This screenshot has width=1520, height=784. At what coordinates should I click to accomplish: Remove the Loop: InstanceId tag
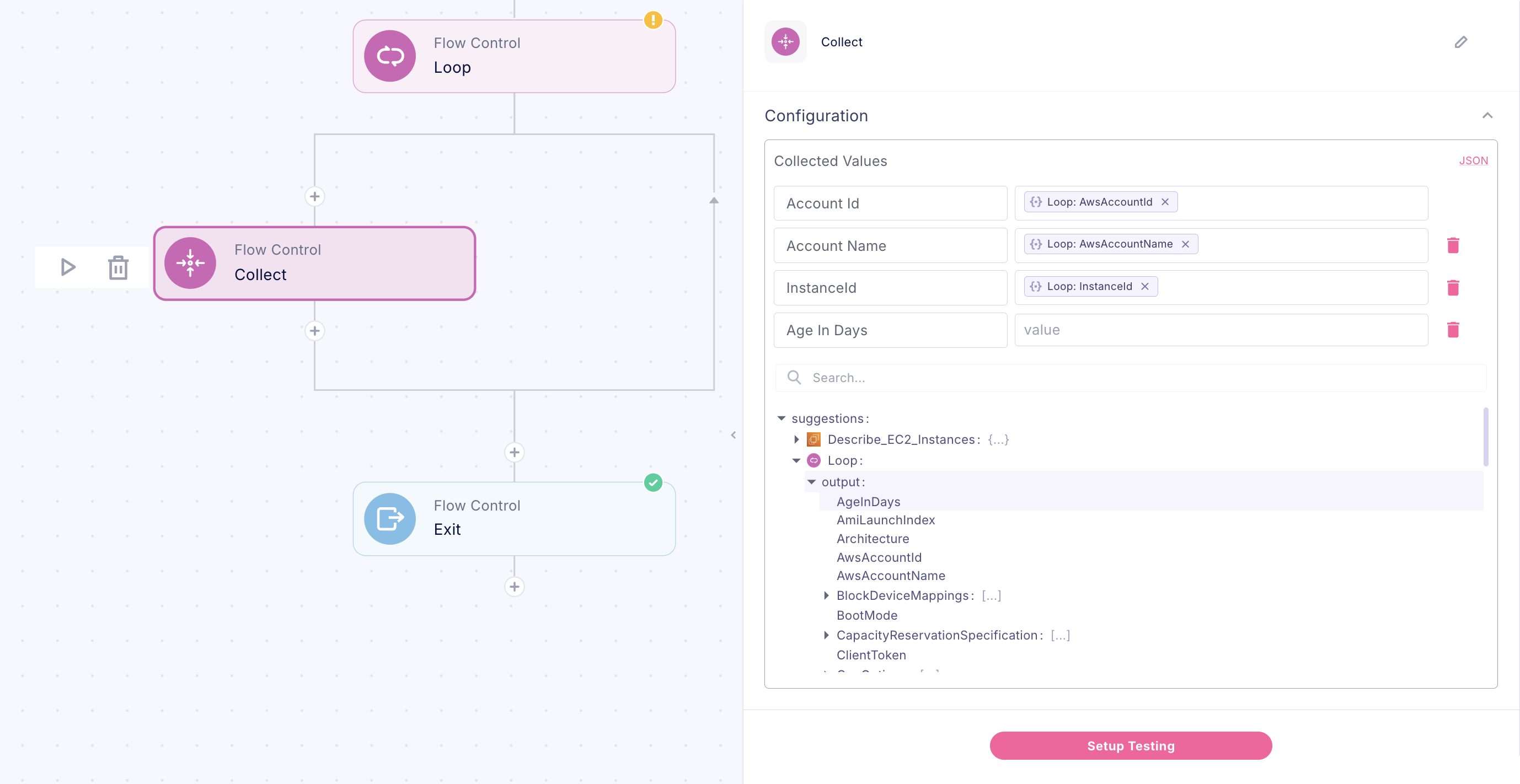pyautogui.click(x=1145, y=287)
